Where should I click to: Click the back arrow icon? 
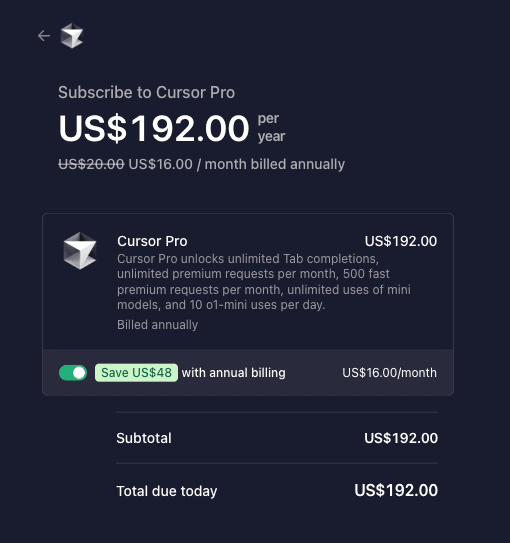pyautogui.click(x=44, y=36)
